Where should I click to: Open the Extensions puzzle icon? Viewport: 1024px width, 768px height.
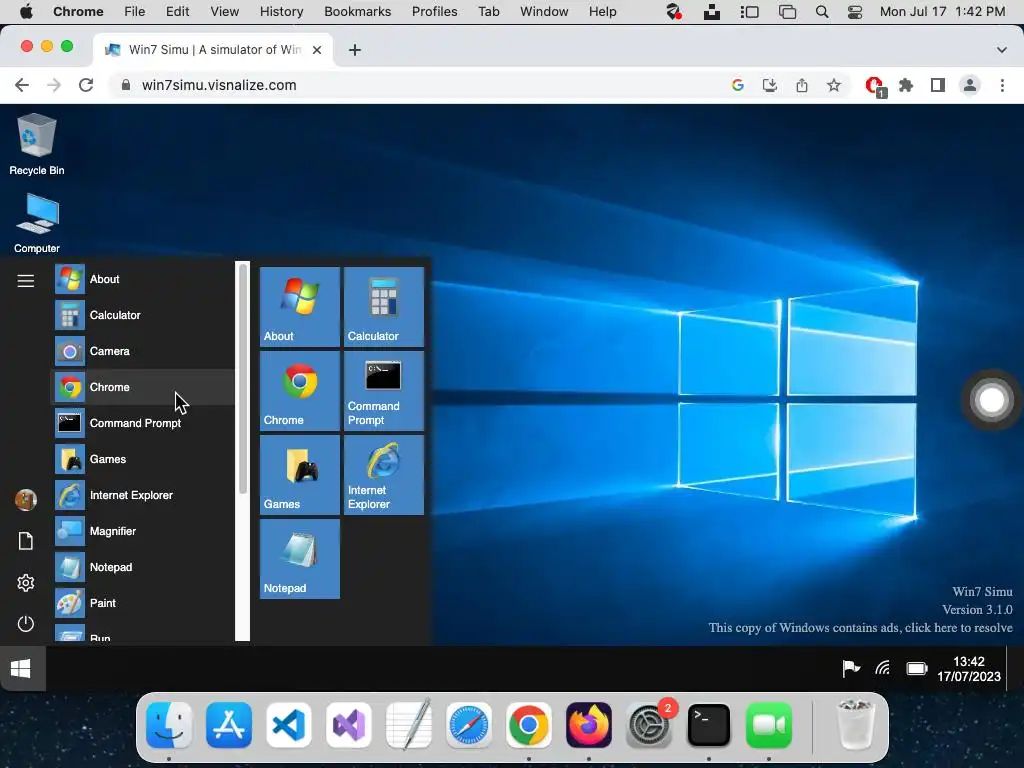pyautogui.click(x=906, y=85)
